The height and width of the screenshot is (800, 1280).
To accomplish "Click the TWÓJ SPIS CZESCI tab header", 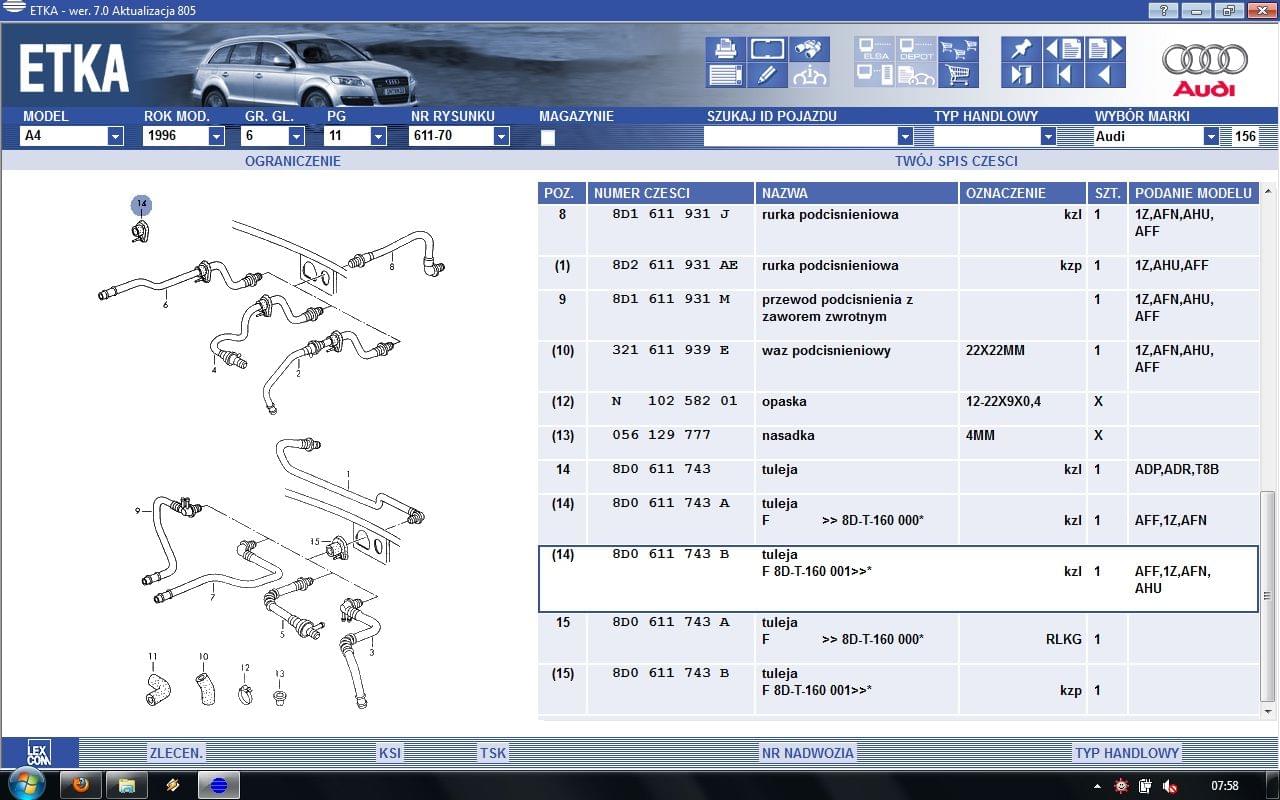I will 956,161.
